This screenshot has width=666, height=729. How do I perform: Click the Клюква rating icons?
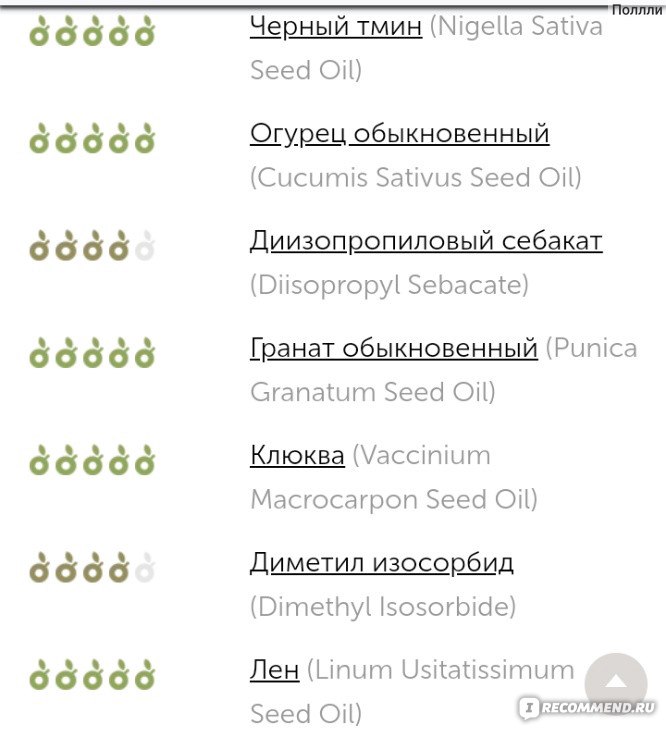click(92, 460)
